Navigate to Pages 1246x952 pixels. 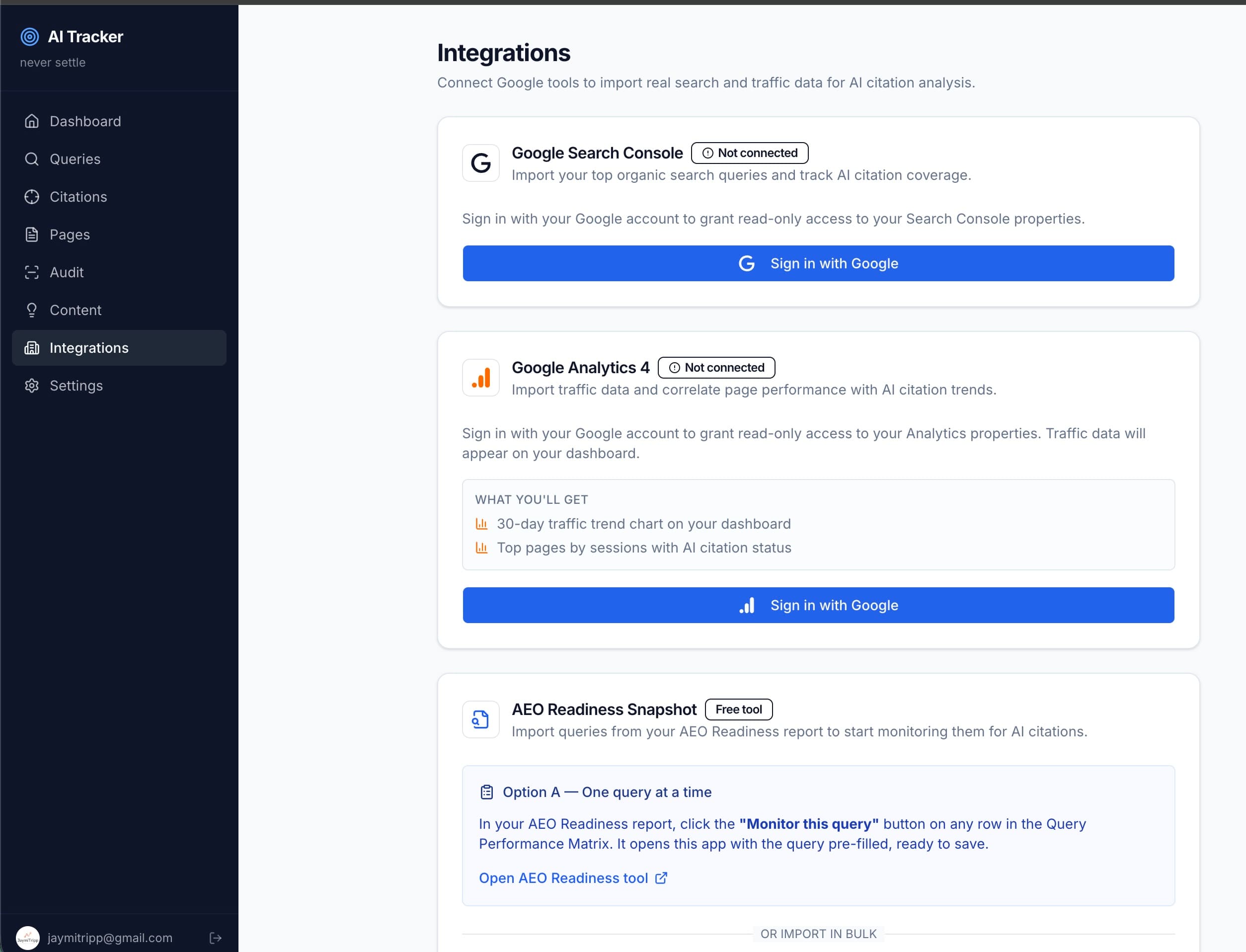[119, 235]
